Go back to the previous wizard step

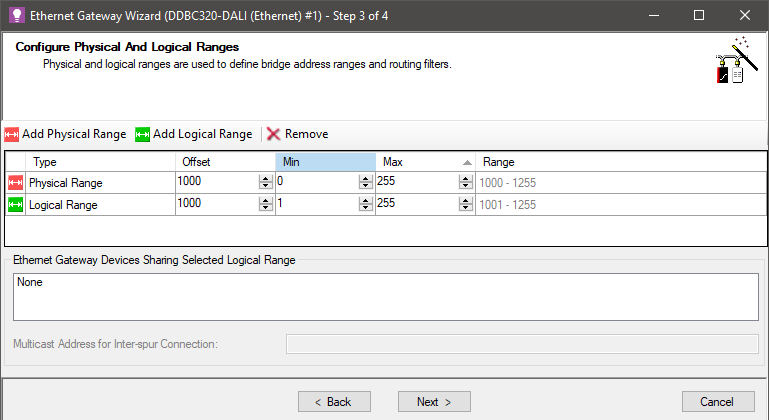334,402
